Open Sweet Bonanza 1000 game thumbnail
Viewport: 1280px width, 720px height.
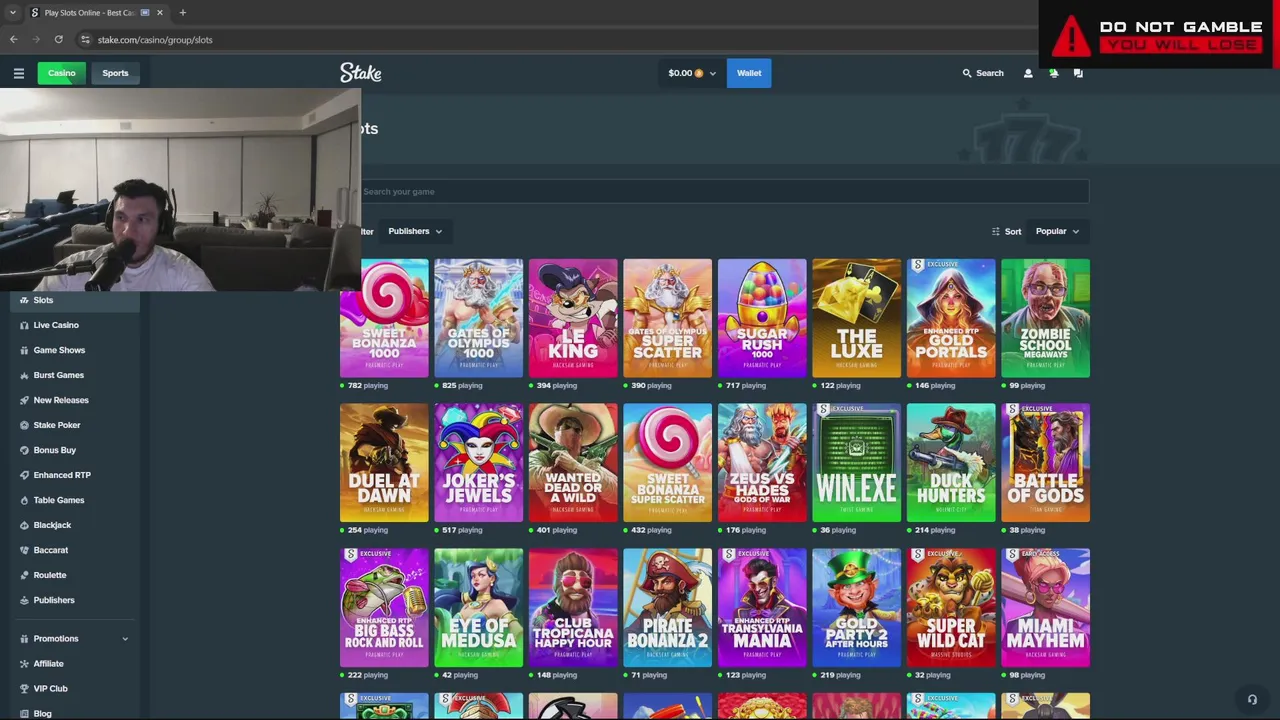tap(384, 318)
